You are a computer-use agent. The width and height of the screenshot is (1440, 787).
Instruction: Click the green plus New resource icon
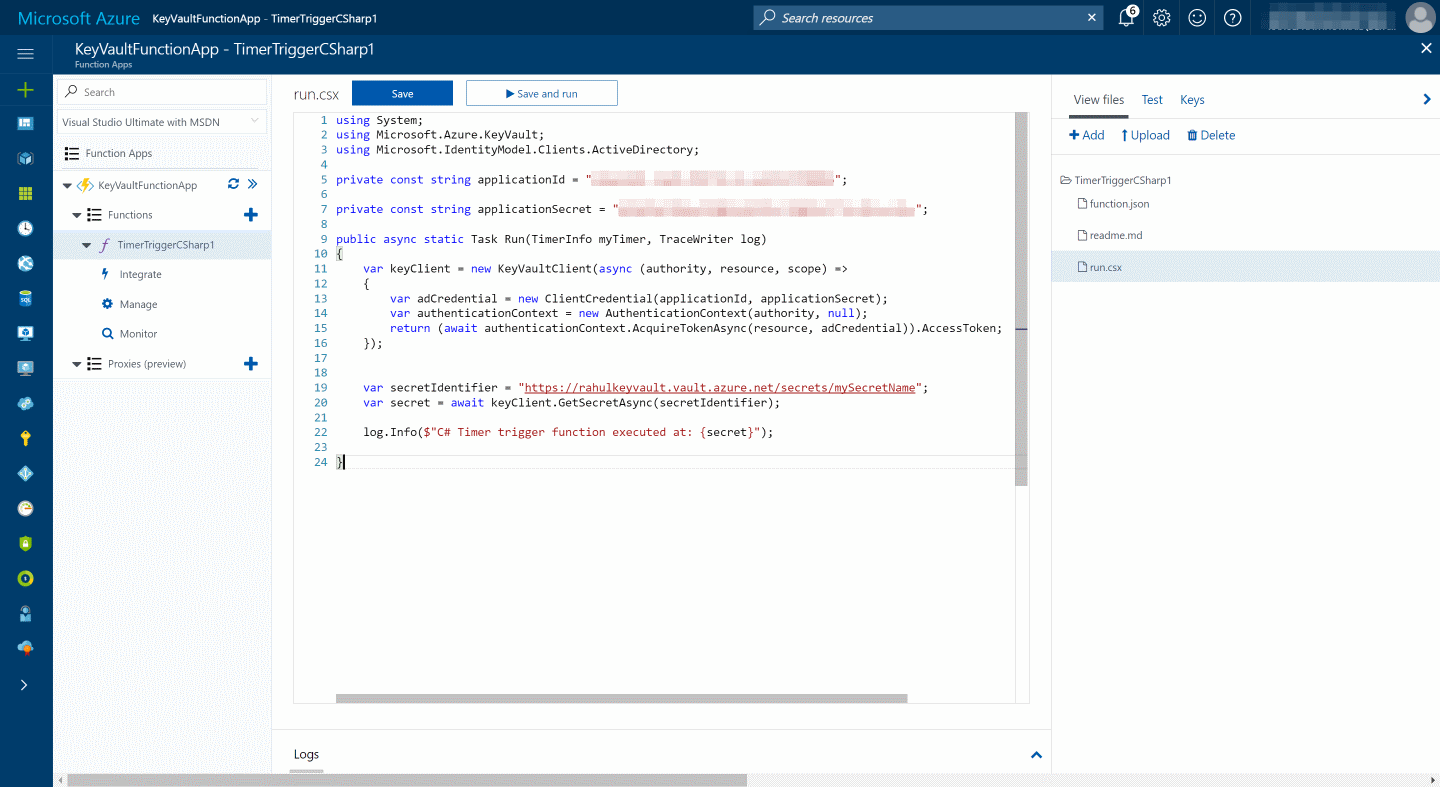(x=25, y=90)
